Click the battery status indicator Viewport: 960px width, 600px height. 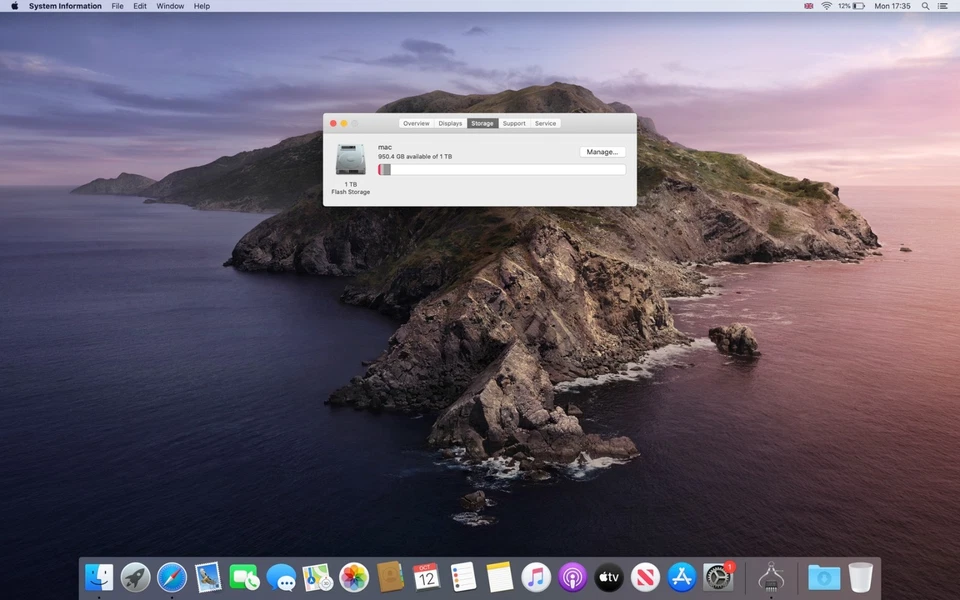point(852,6)
